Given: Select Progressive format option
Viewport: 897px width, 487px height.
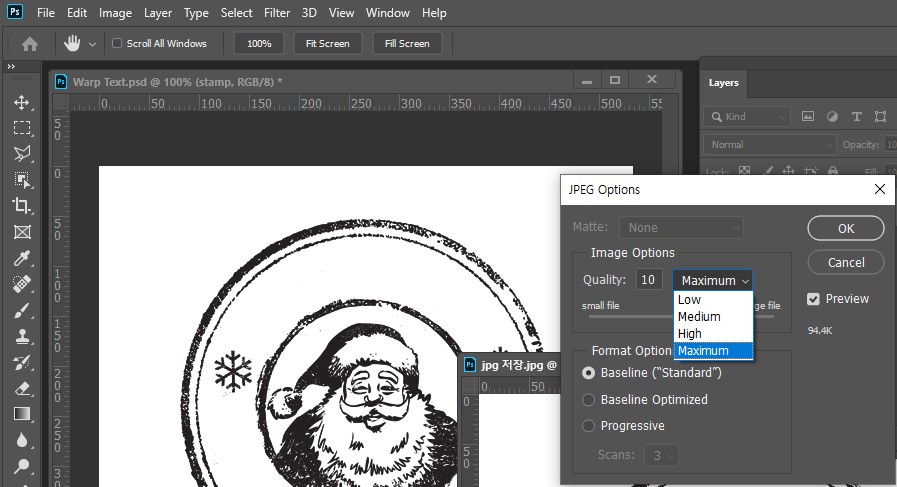Looking at the screenshot, I should click(x=588, y=426).
